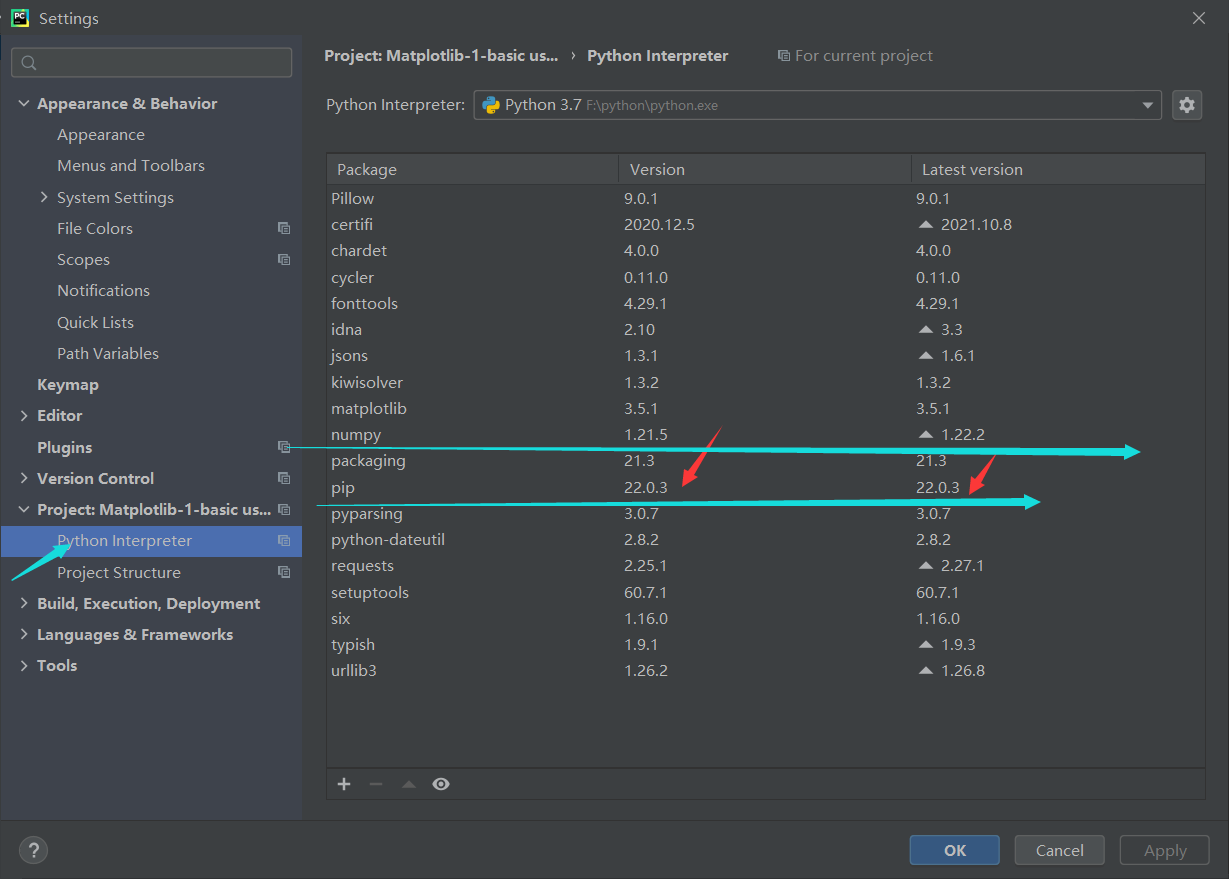Select the pyparsing package row
The width and height of the screenshot is (1229, 879).
(766, 514)
